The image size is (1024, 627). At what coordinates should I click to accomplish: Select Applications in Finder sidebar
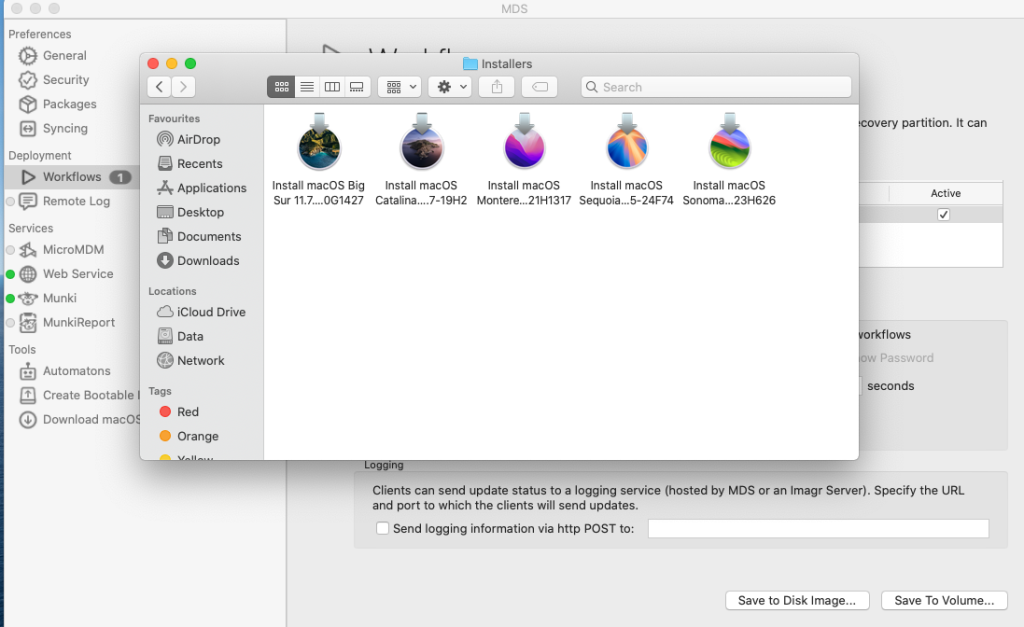pos(202,188)
